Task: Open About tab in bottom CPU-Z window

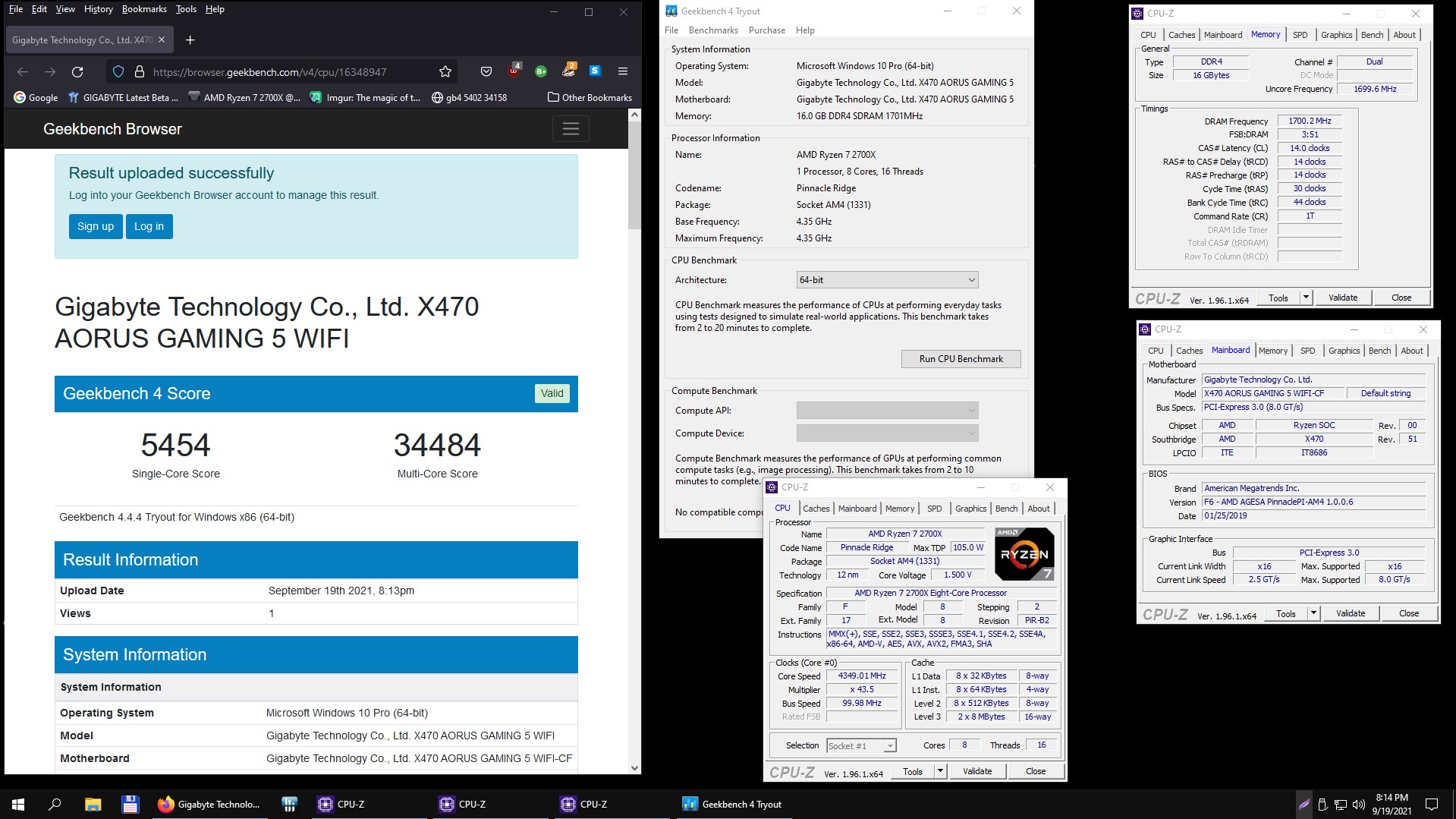Action: (1039, 509)
